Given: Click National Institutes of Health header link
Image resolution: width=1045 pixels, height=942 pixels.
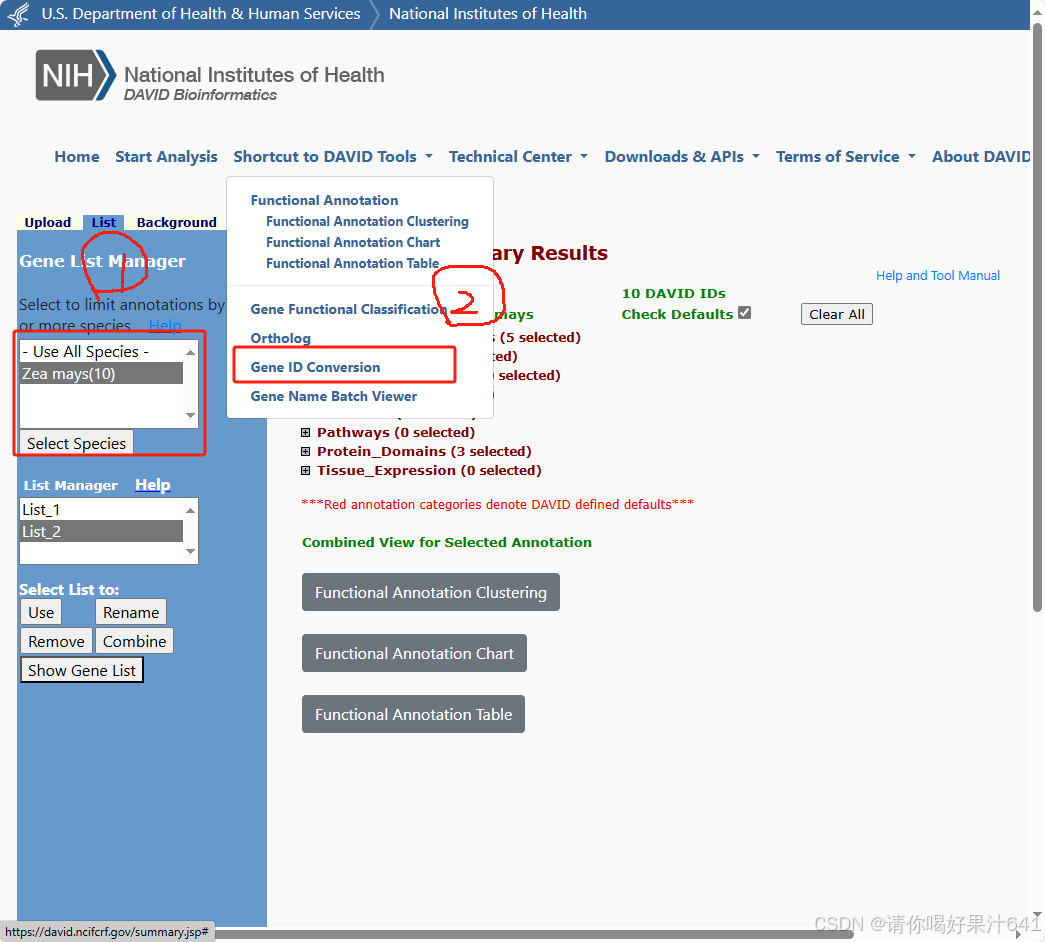Looking at the screenshot, I should [x=488, y=14].
